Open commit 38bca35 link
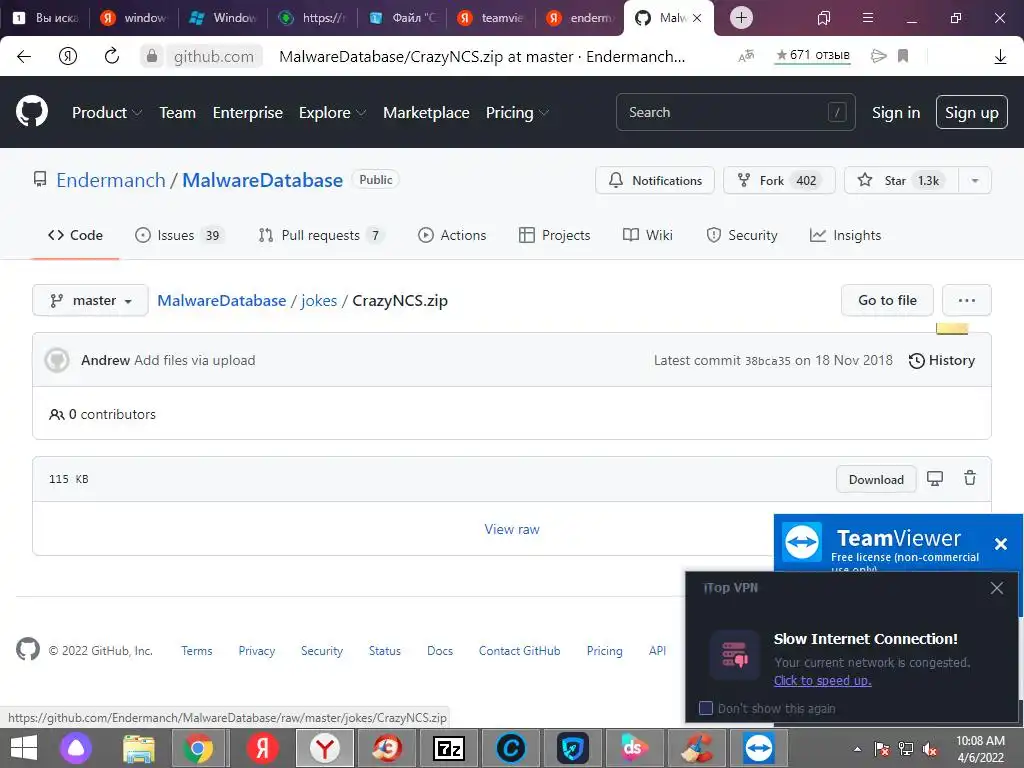Viewport: 1024px width, 768px height. pos(767,361)
